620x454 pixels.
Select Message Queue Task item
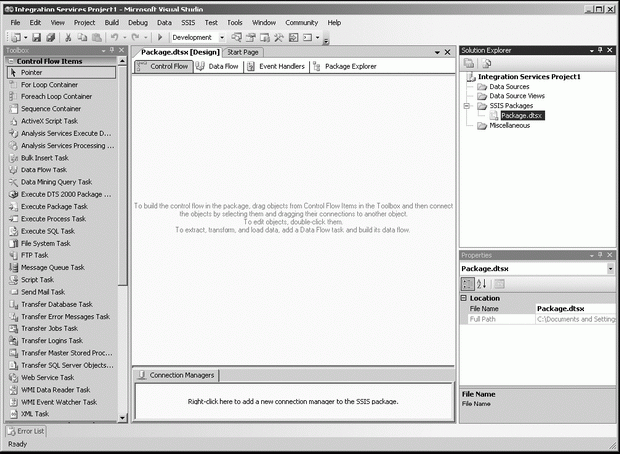(x=61, y=267)
